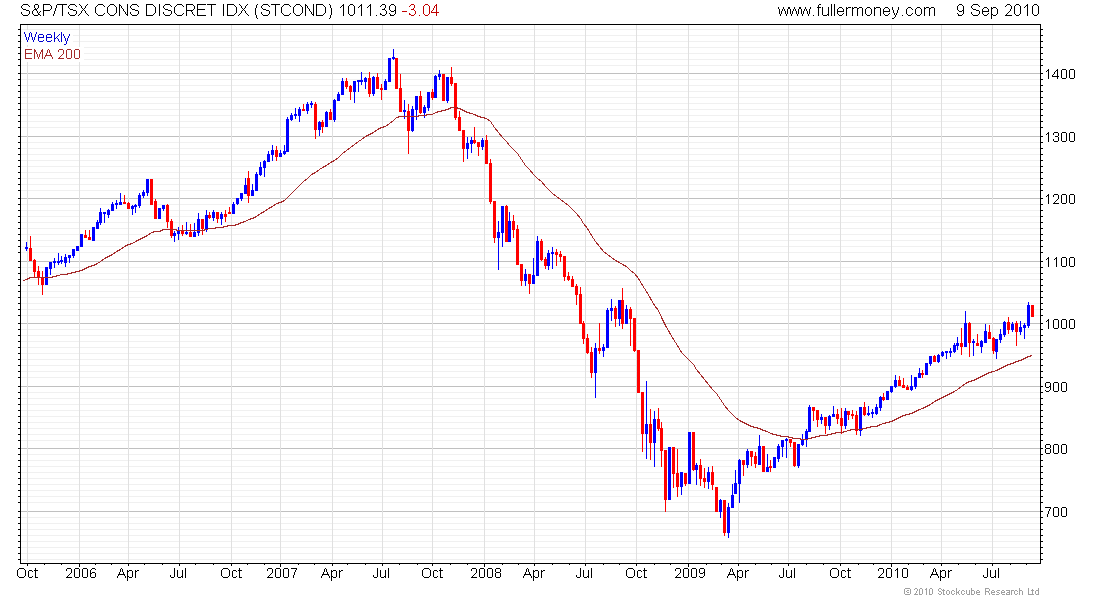Viewport: 1100px width, 600px height.
Task: Click the first 'Oct' label at axis start
Action: click(x=27, y=573)
